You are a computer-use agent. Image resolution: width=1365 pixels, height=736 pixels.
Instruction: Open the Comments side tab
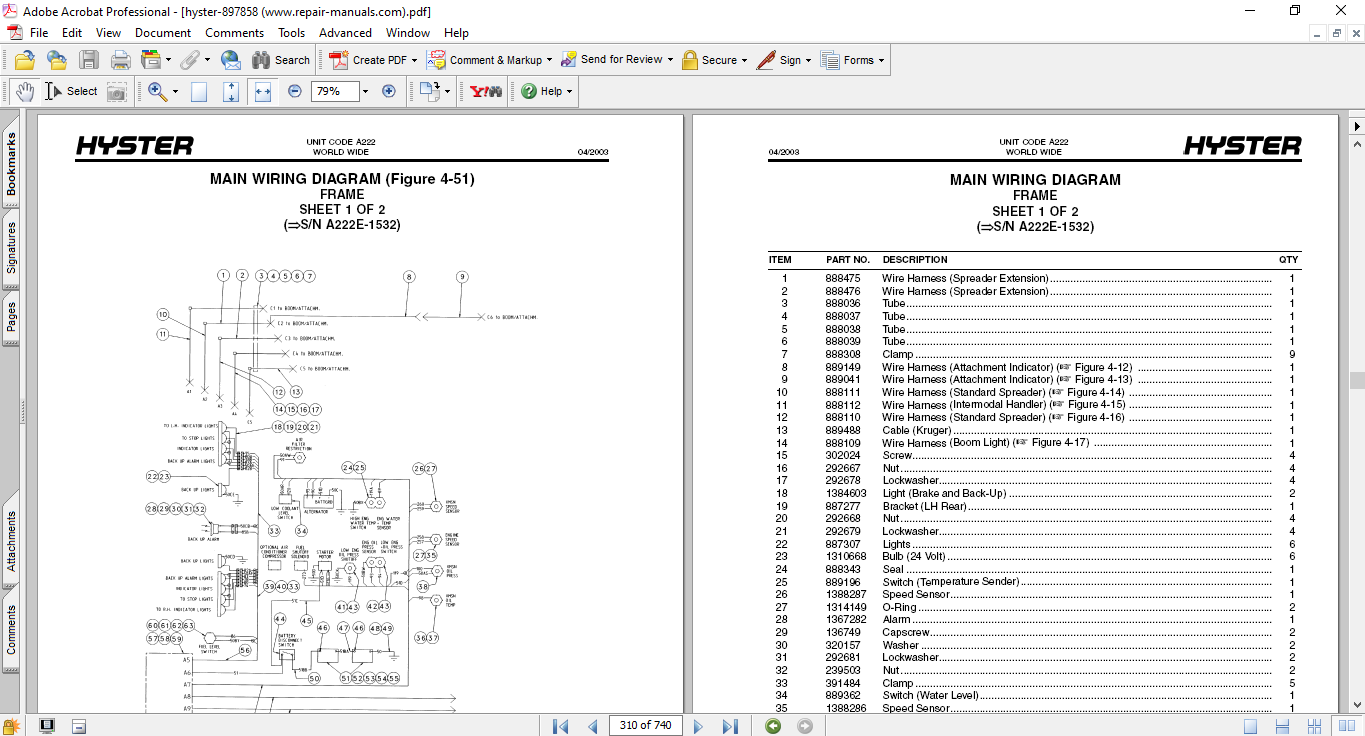pyautogui.click(x=11, y=630)
